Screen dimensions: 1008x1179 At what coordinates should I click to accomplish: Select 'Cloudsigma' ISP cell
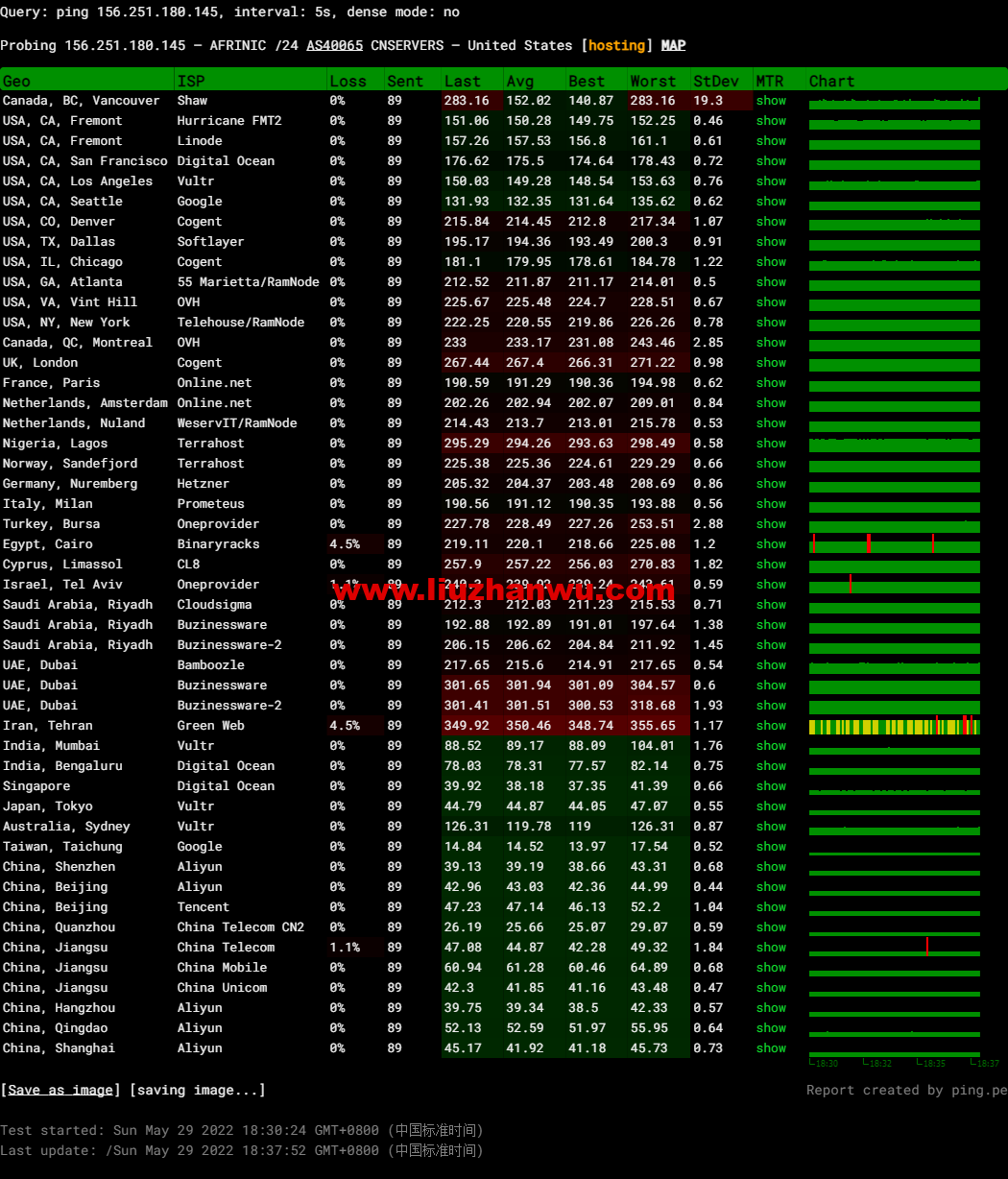(x=215, y=605)
